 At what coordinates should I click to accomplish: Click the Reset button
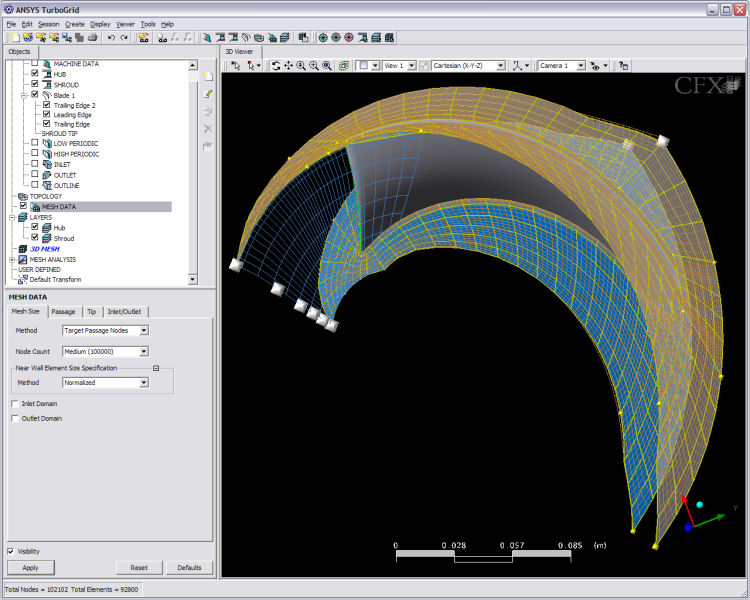[139, 568]
